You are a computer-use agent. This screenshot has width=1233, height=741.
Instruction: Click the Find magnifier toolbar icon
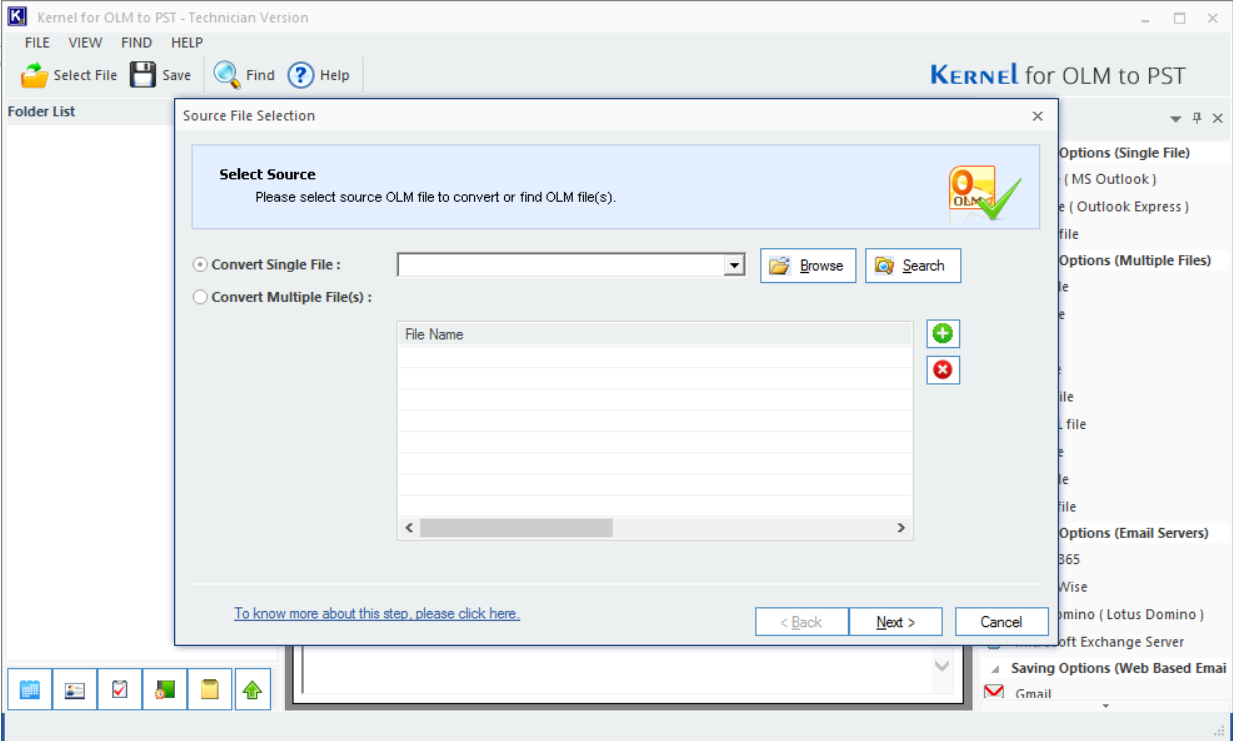pyautogui.click(x=227, y=75)
